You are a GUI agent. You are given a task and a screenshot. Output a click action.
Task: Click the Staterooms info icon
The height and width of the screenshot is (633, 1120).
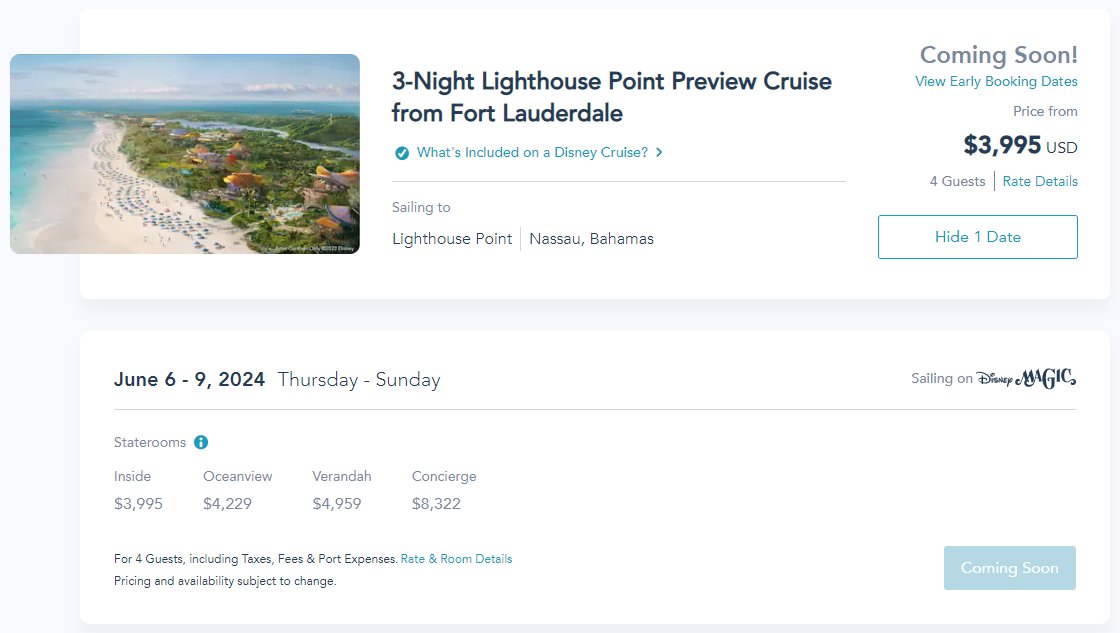point(201,442)
